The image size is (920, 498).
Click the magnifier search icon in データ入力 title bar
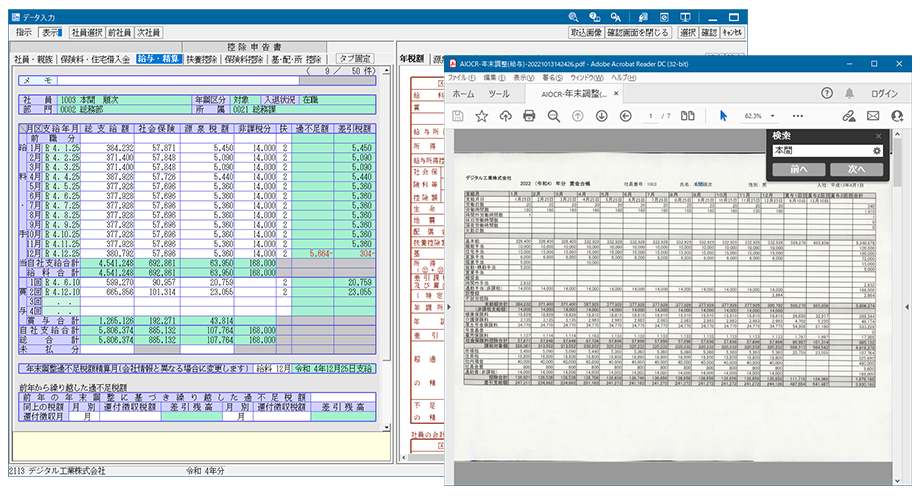coord(573,17)
